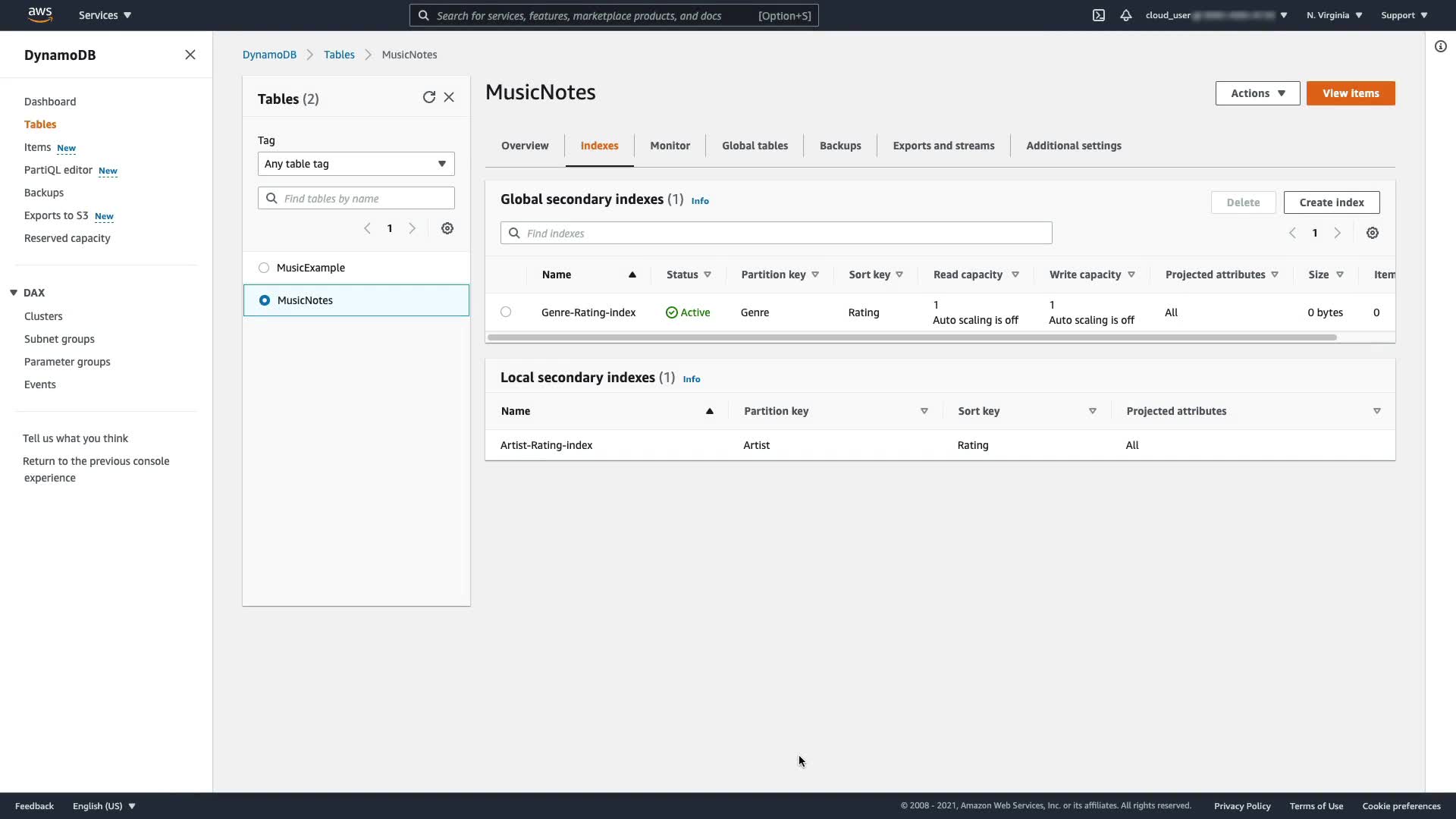Screen dimensions: 1456x819
Task: Click the horizontal scrollbar under the indexes table
Action: (910, 337)
